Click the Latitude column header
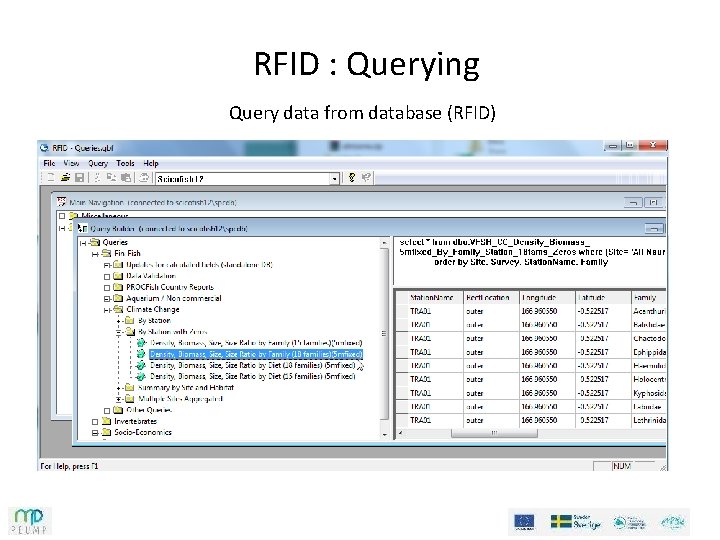This screenshot has width=720, height=540. pos(603,298)
